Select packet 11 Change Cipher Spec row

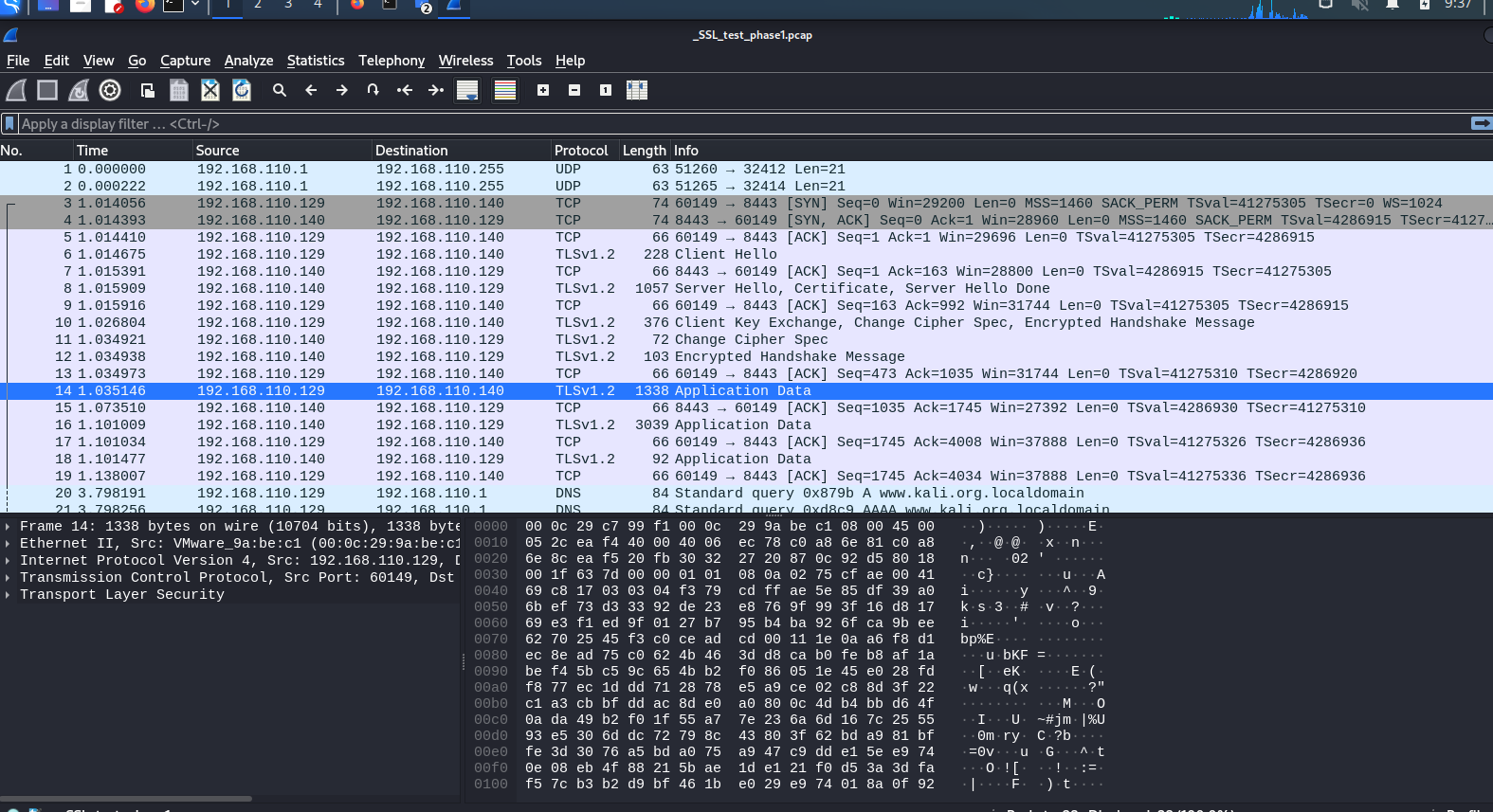click(x=746, y=339)
